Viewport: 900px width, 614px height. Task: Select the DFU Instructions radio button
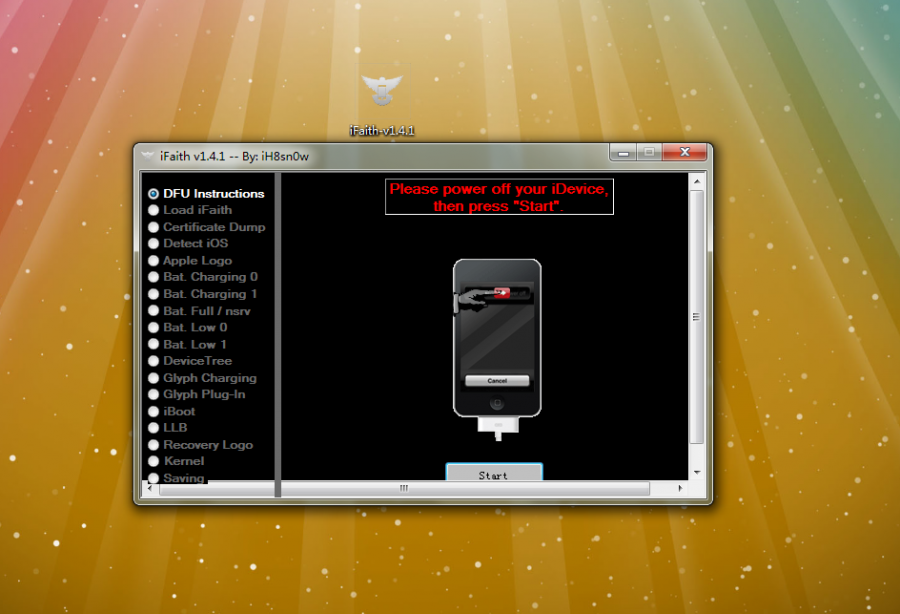click(x=153, y=193)
